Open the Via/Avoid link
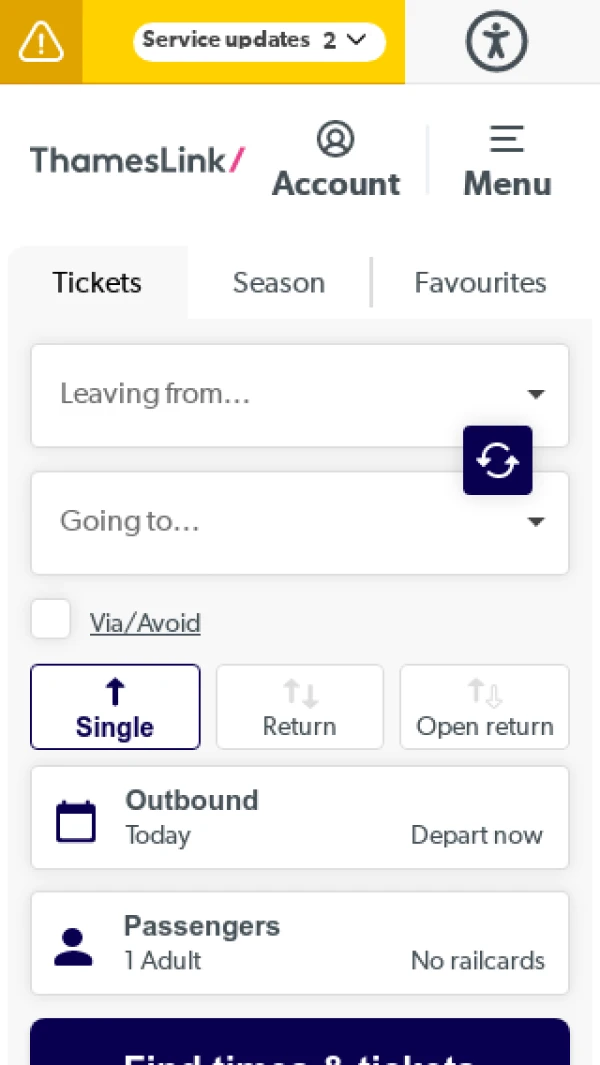This screenshot has width=600, height=1065. click(145, 622)
